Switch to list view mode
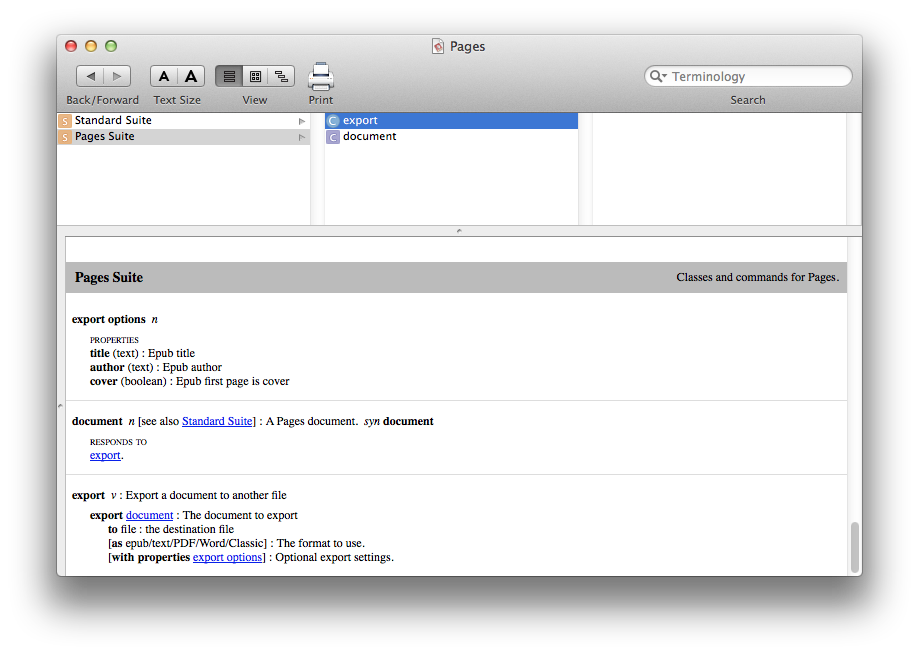919x655 pixels. click(x=229, y=76)
